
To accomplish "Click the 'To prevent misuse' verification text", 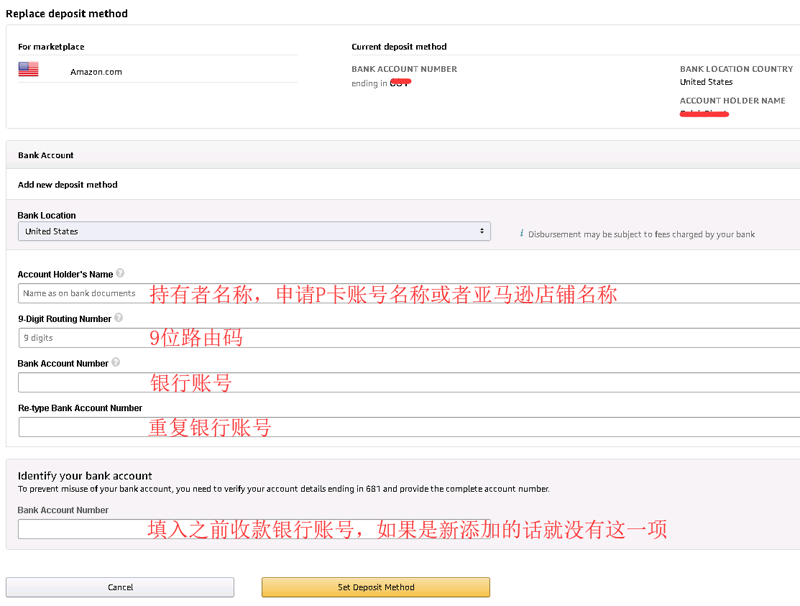I will (284, 489).
